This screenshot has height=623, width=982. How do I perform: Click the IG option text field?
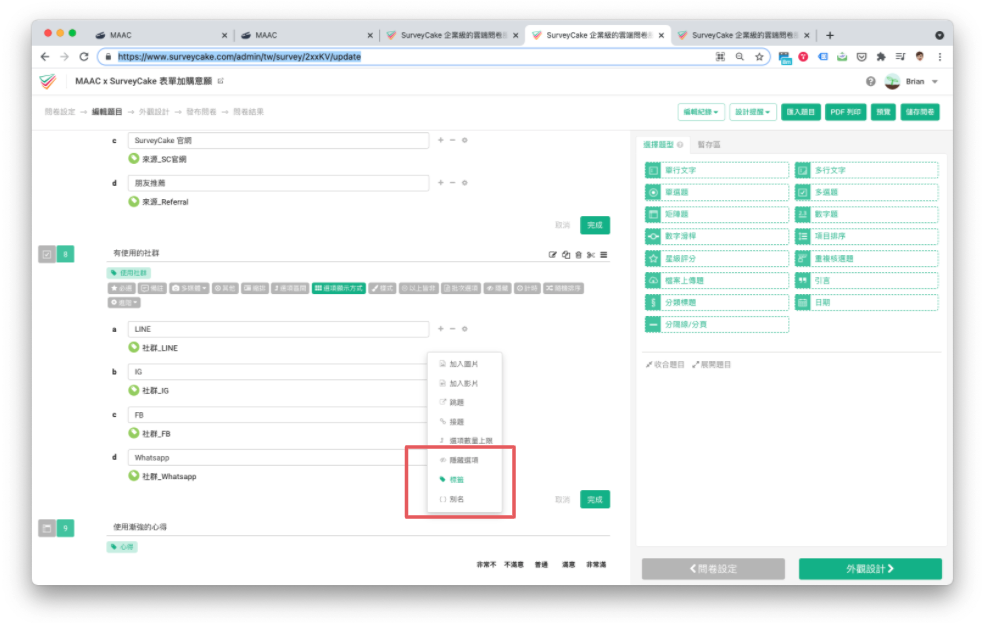[278, 372]
